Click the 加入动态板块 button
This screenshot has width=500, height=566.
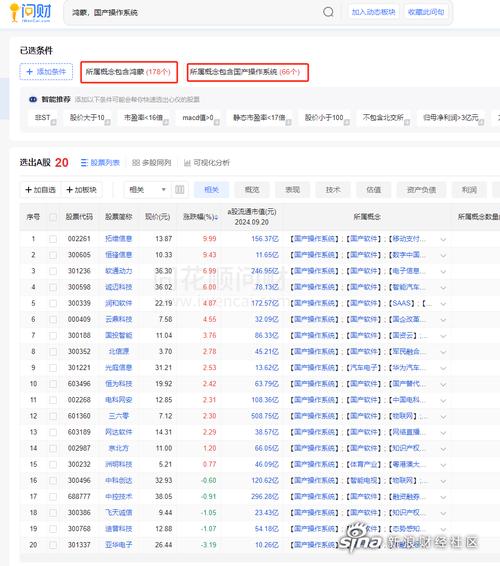(x=374, y=12)
